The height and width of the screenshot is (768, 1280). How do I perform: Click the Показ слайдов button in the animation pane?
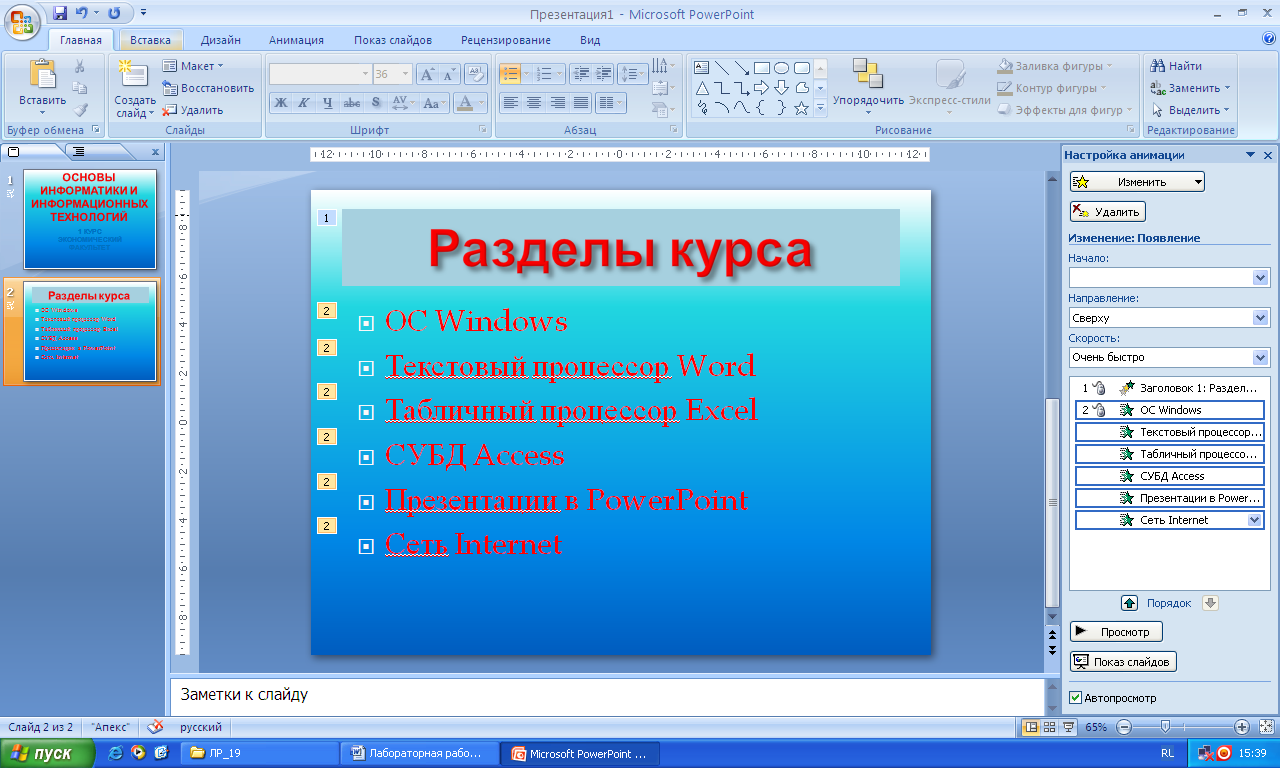pyautogui.click(x=1123, y=662)
